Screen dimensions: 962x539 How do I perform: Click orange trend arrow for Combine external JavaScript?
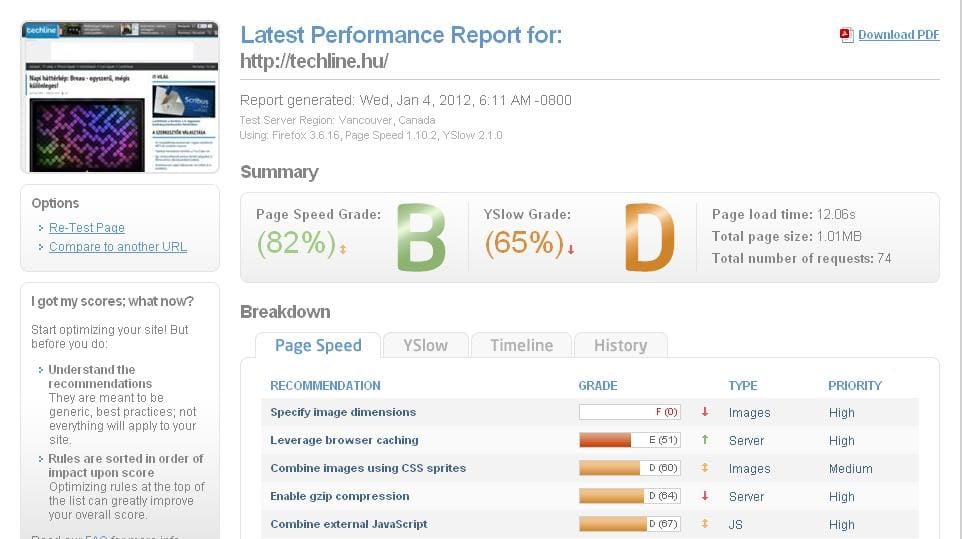pos(705,524)
